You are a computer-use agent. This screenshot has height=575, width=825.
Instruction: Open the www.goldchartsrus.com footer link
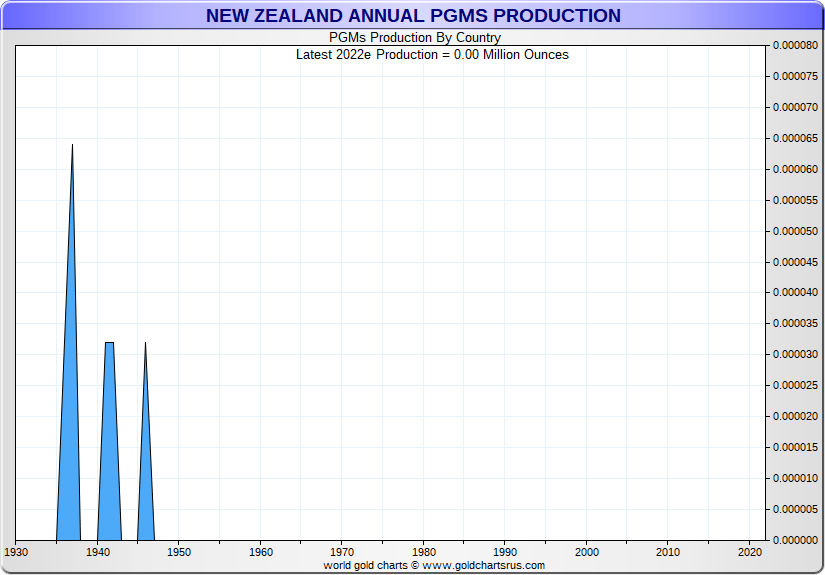pos(483,566)
